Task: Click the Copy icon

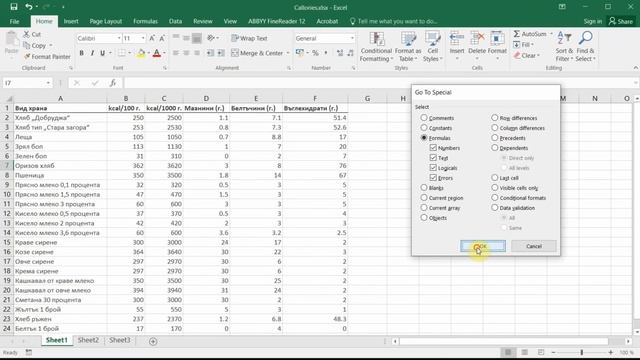Action: [27, 45]
